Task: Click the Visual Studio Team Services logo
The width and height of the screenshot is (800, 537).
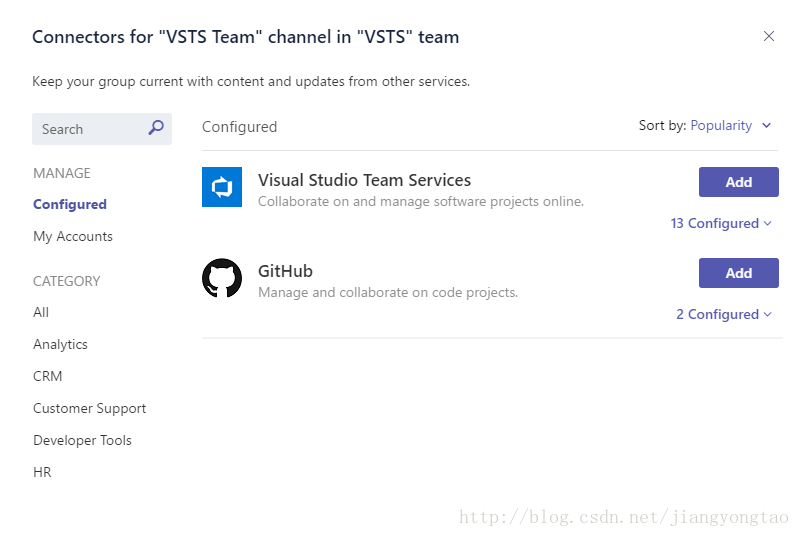Action: pyautogui.click(x=222, y=187)
